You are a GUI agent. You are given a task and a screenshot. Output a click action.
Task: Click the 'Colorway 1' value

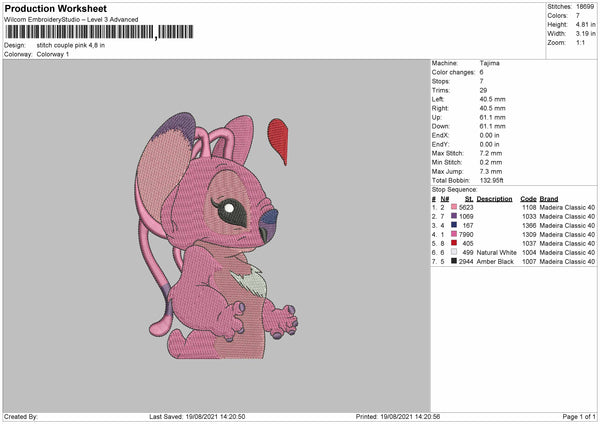click(53, 54)
